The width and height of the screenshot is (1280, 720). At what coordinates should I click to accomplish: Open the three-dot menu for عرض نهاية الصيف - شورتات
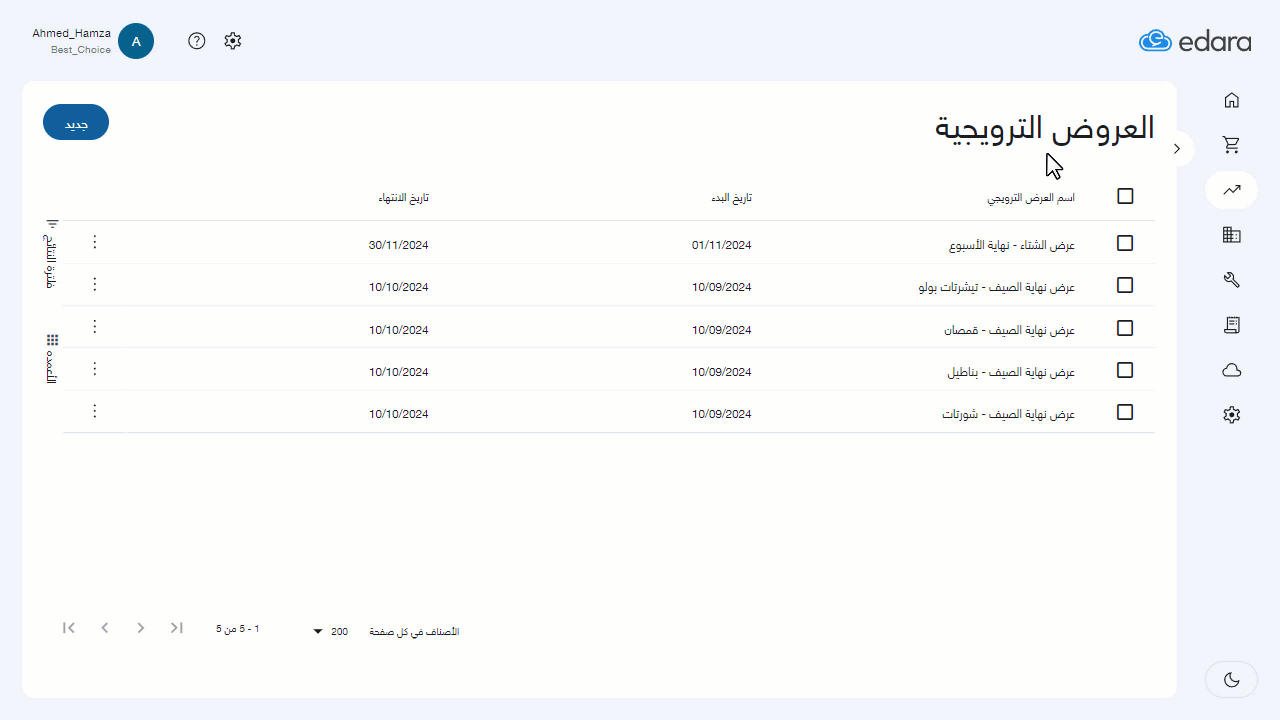95,411
